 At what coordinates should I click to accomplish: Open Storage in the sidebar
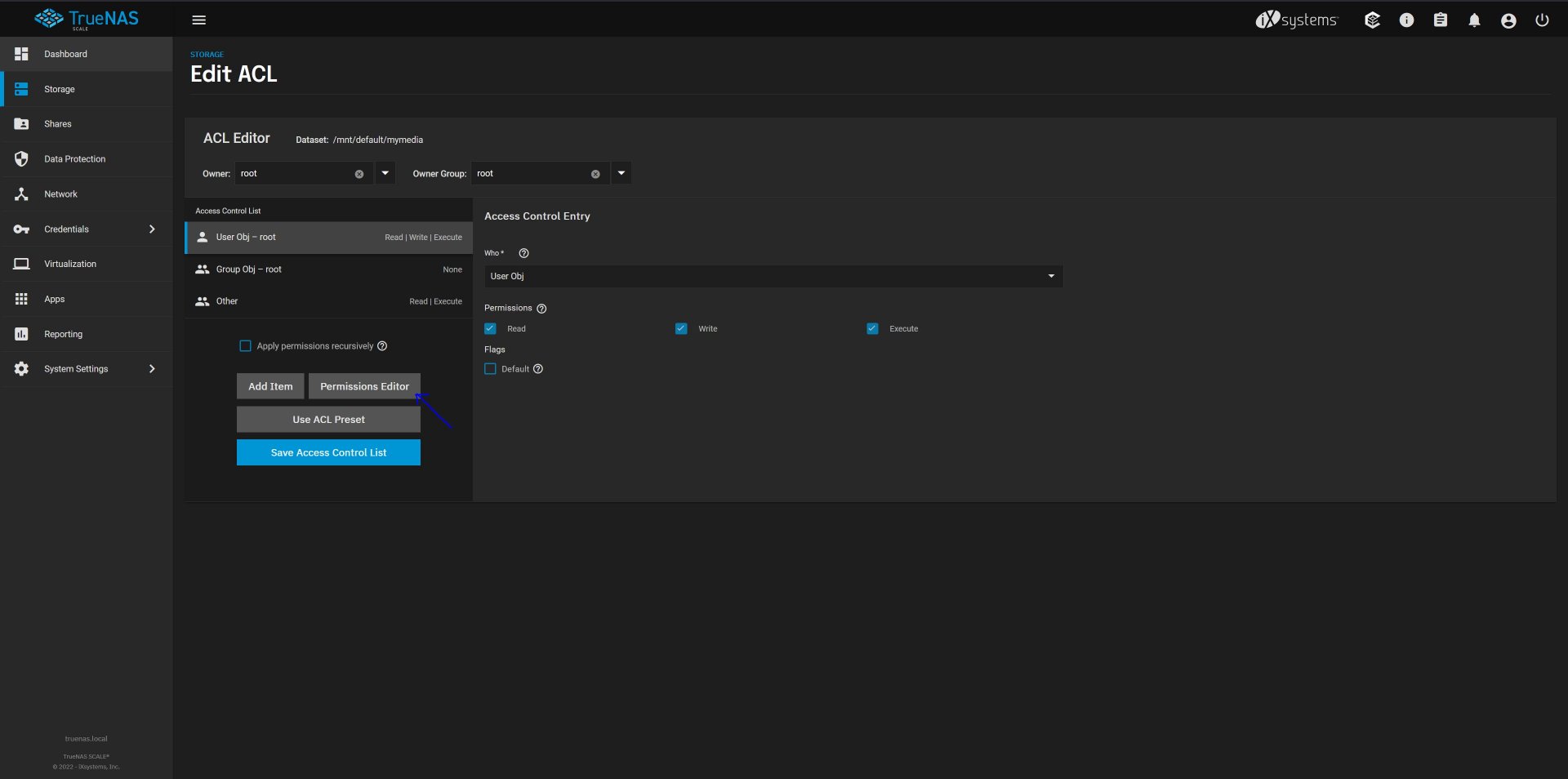(60, 89)
